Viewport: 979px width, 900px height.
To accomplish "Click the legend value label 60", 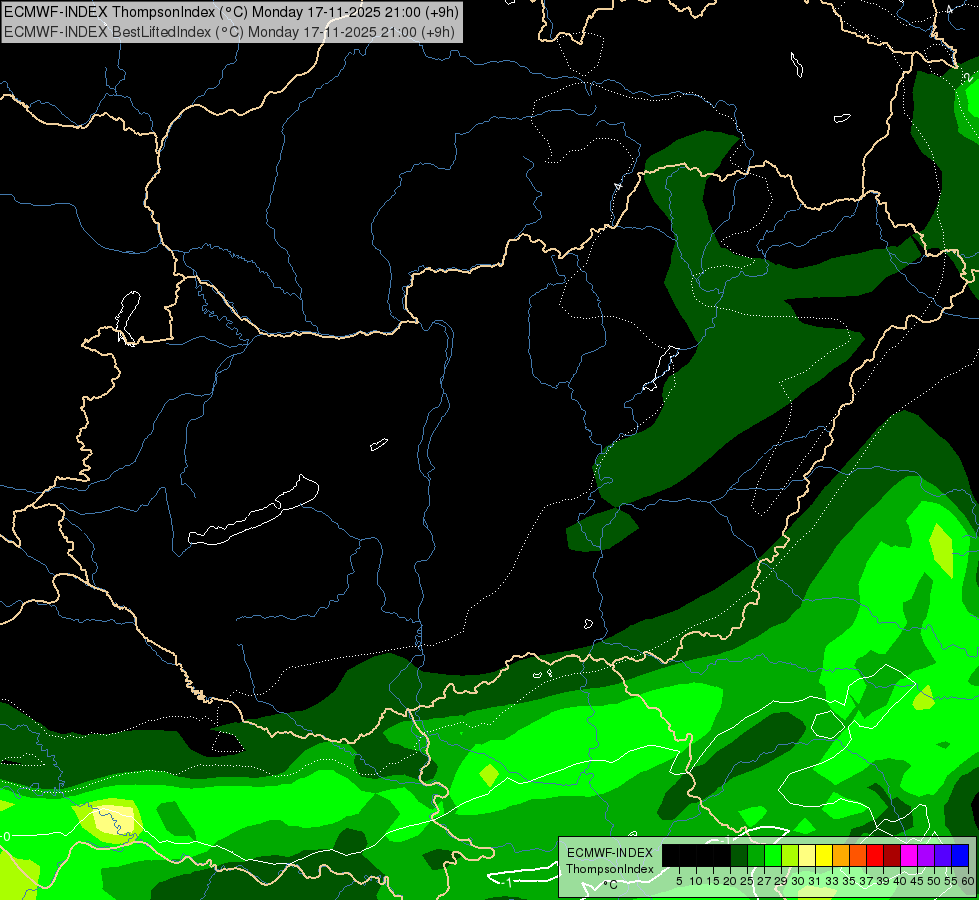I will click(x=968, y=881).
